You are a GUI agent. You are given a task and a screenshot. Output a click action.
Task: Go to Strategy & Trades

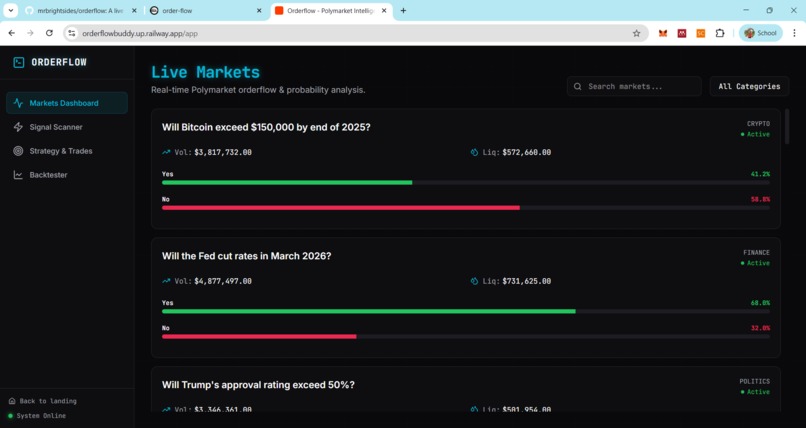(67, 151)
